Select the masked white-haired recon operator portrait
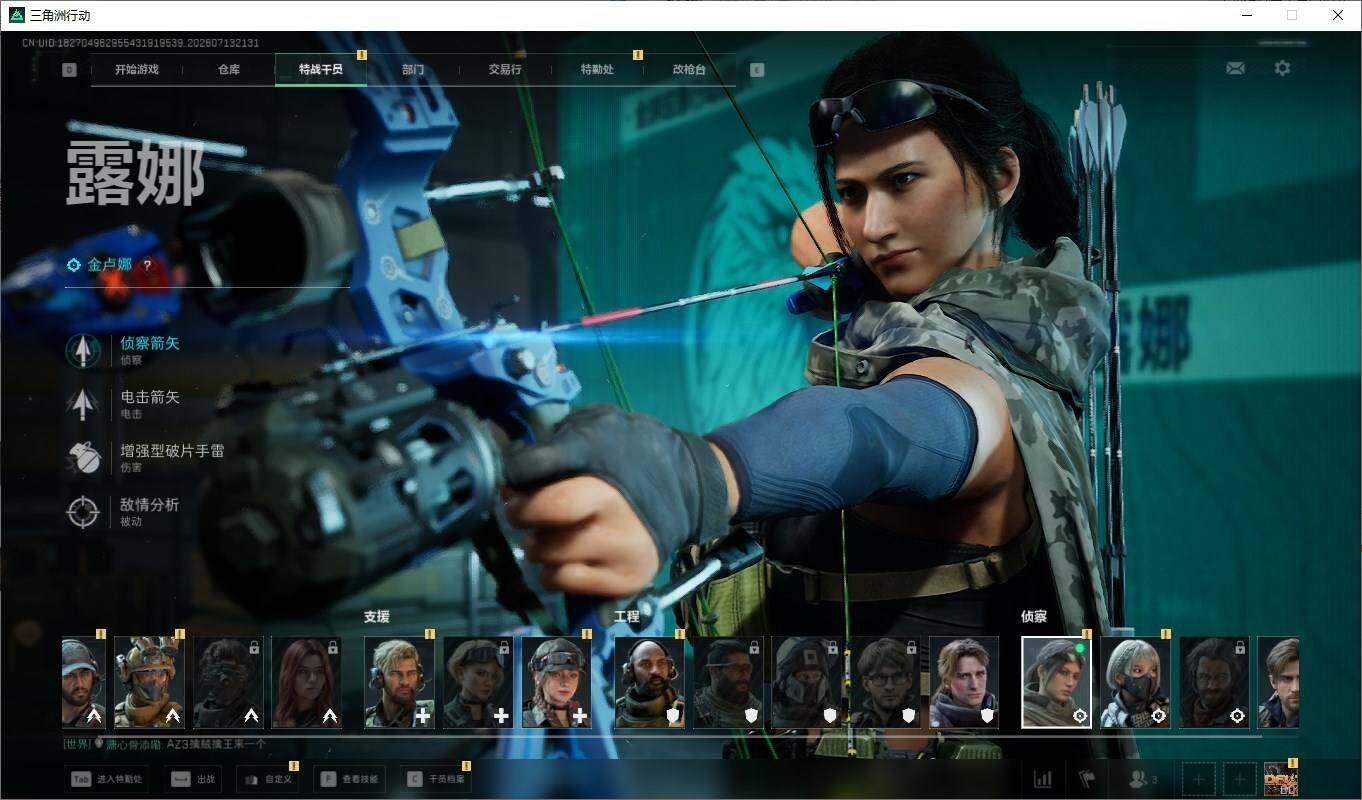This screenshot has height=800, width=1362. 1135,682
